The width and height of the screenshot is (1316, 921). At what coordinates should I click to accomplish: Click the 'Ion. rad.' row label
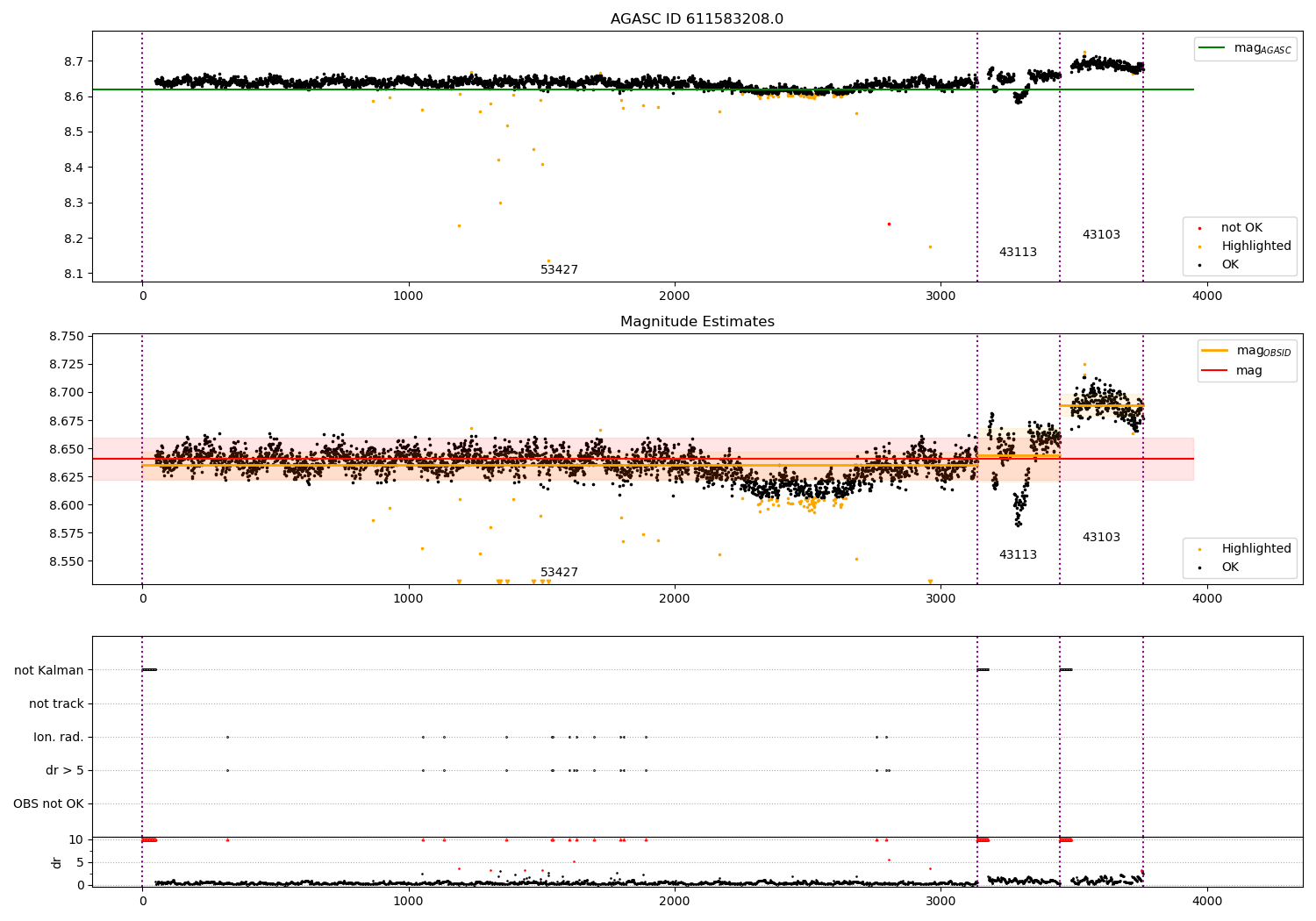pyautogui.click(x=59, y=738)
